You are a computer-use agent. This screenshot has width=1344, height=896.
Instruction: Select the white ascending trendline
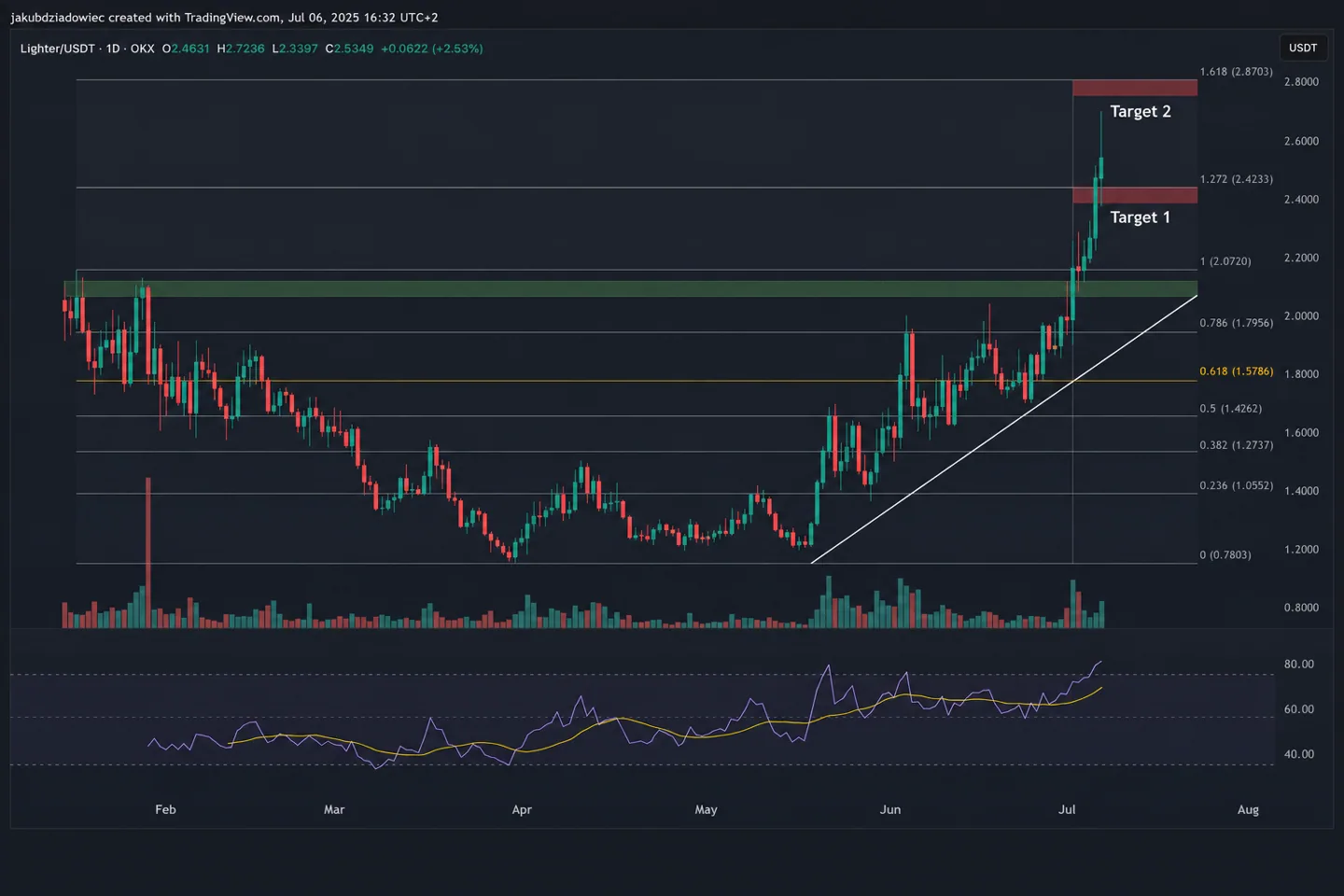(1004, 429)
